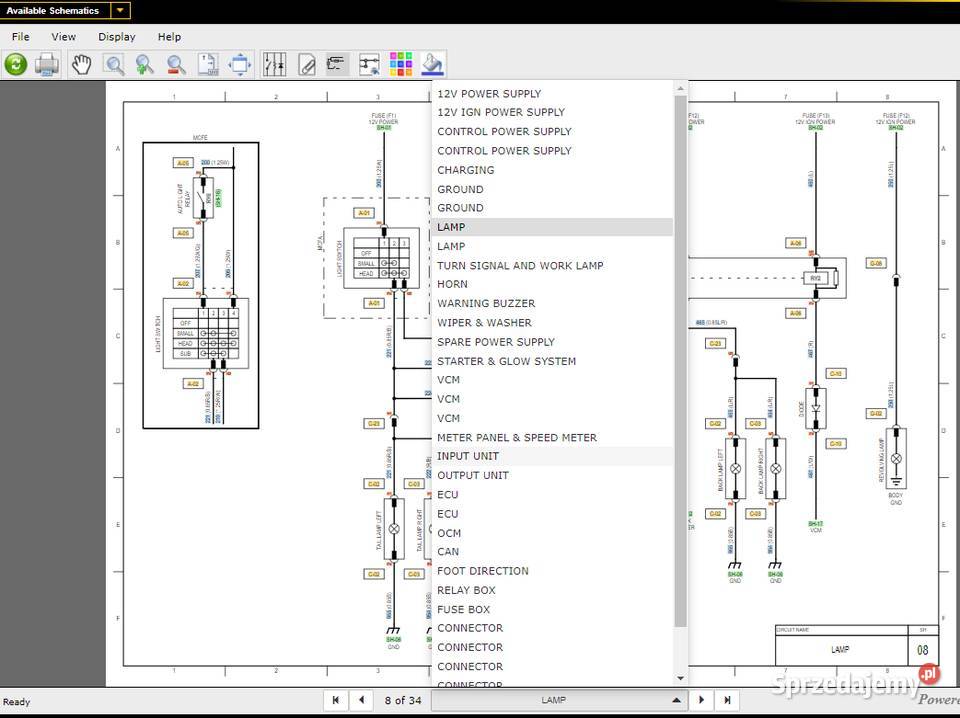The image size is (960, 718).
Task: Collapse the schematic list via its up arrow
Action: (678, 700)
